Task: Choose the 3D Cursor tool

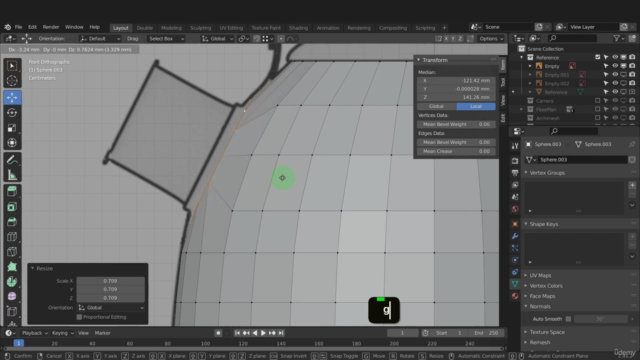Action: click(12, 80)
